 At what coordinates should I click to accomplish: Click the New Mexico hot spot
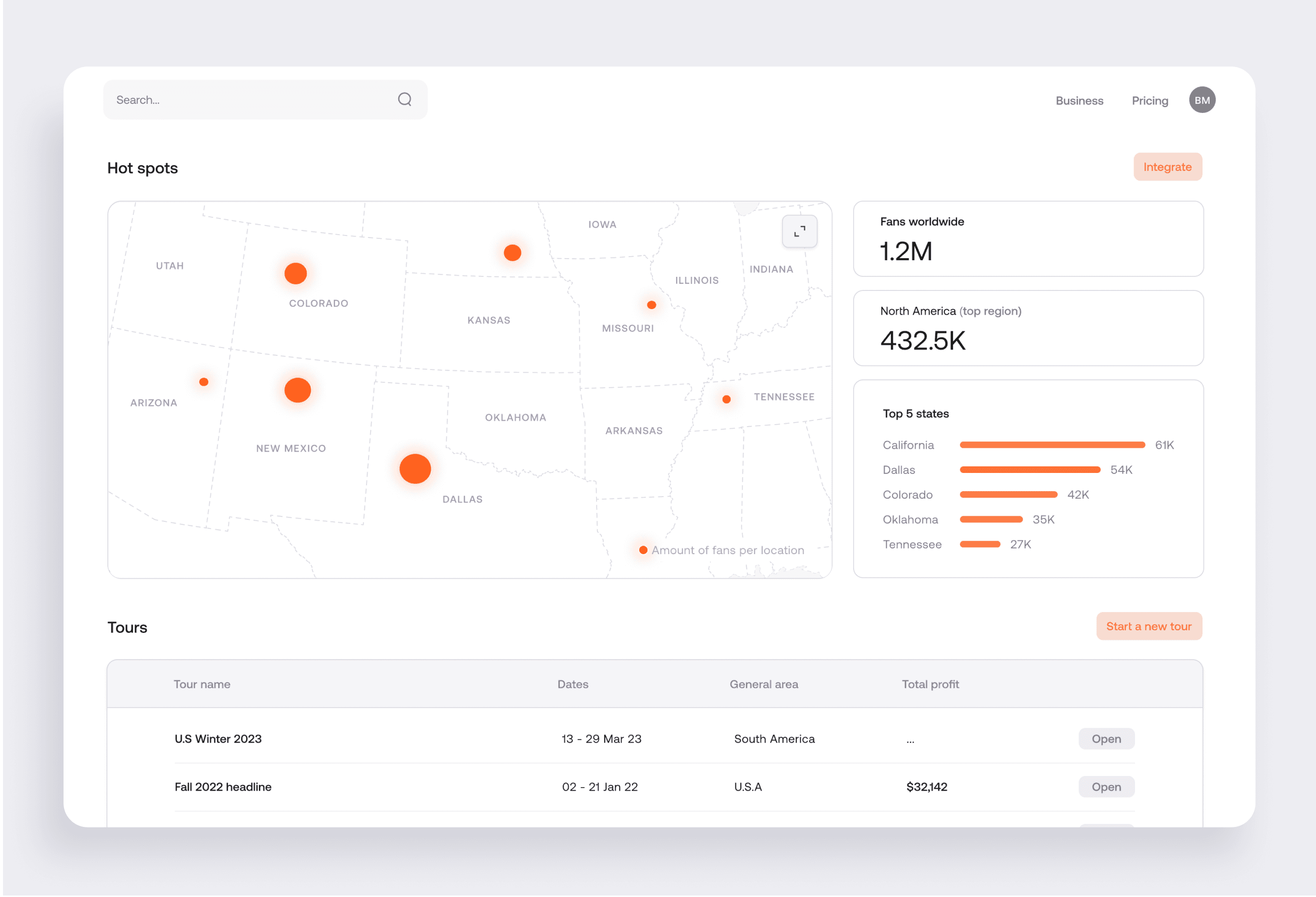(x=297, y=390)
